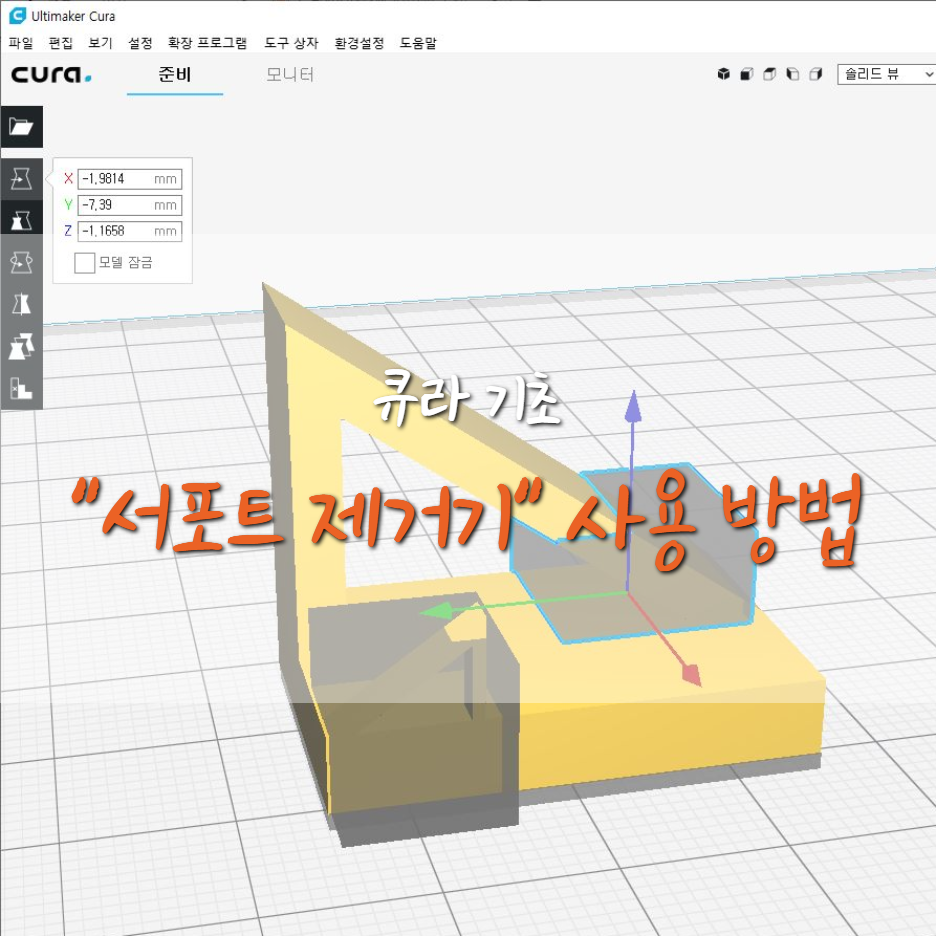
Task: Switch to left side view cube icon
Action: 793,74
